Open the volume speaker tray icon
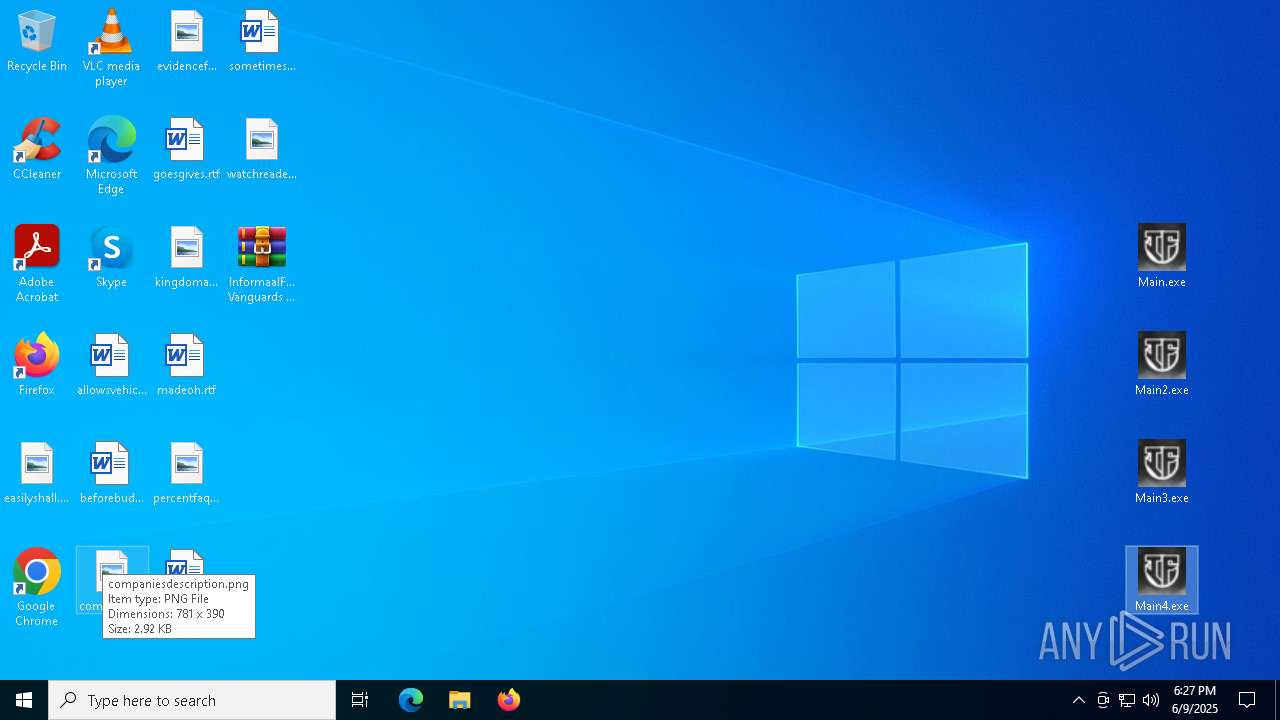Screen dimensions: 1280x720 pyautogui.click(x=1151, y=700)
